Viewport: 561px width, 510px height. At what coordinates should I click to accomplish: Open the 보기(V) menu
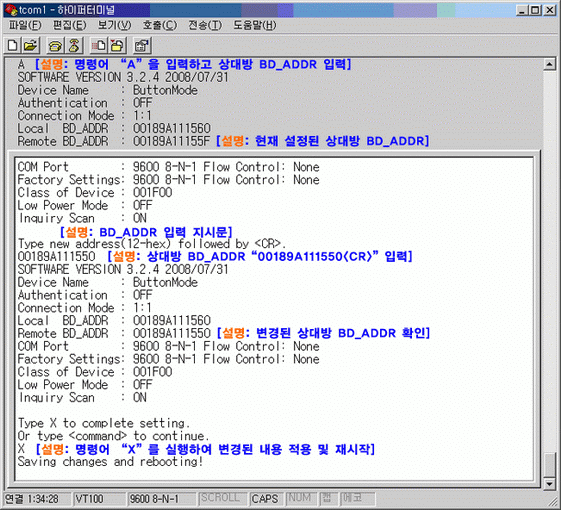coord(114,25)
